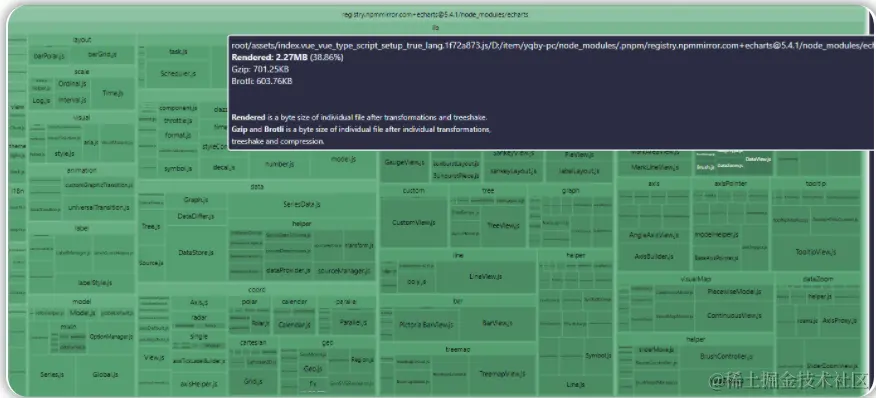Open the Ordinal.js block in scale

(72, 84)
